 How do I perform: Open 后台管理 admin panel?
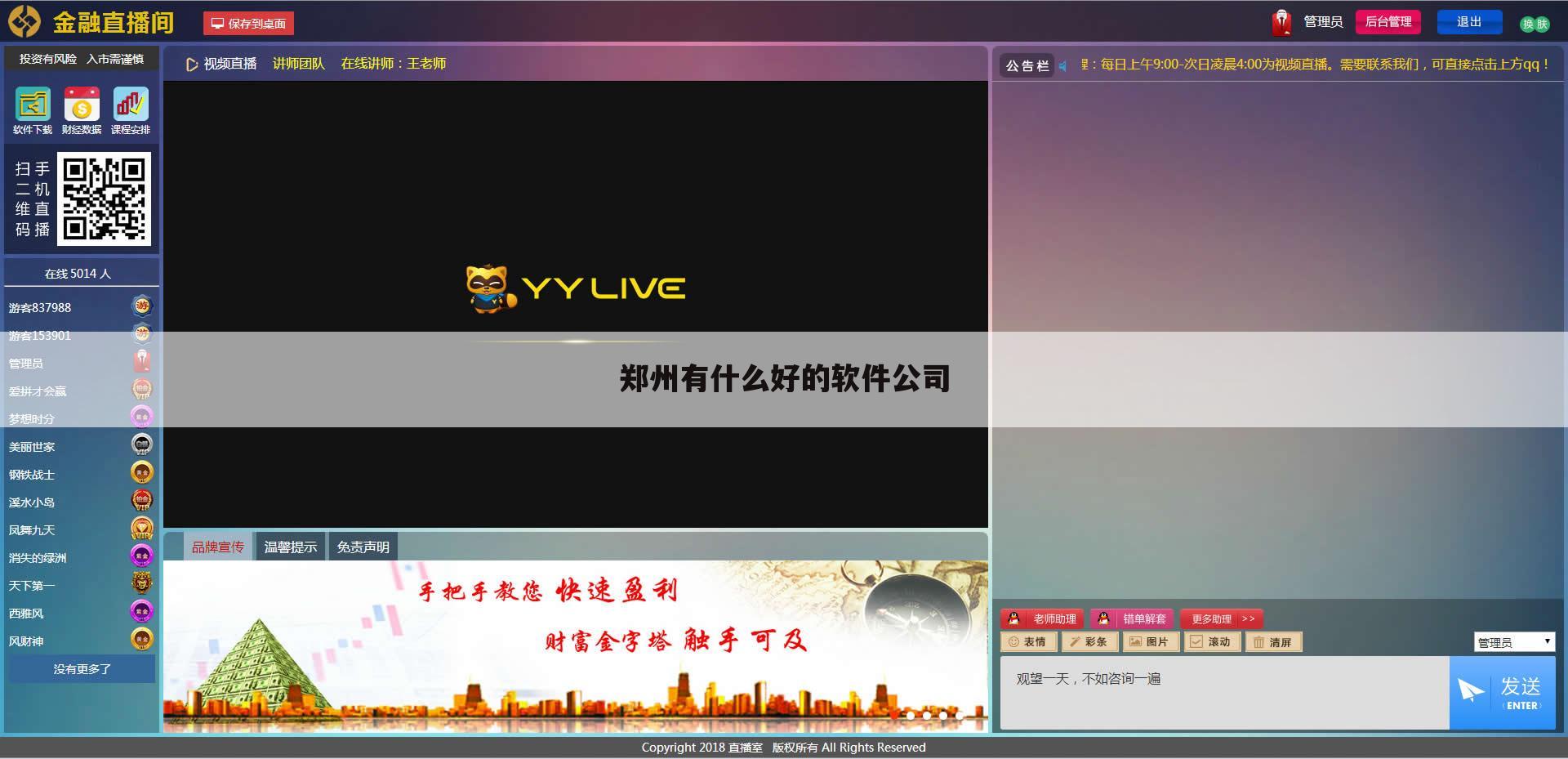(1388, 22)
